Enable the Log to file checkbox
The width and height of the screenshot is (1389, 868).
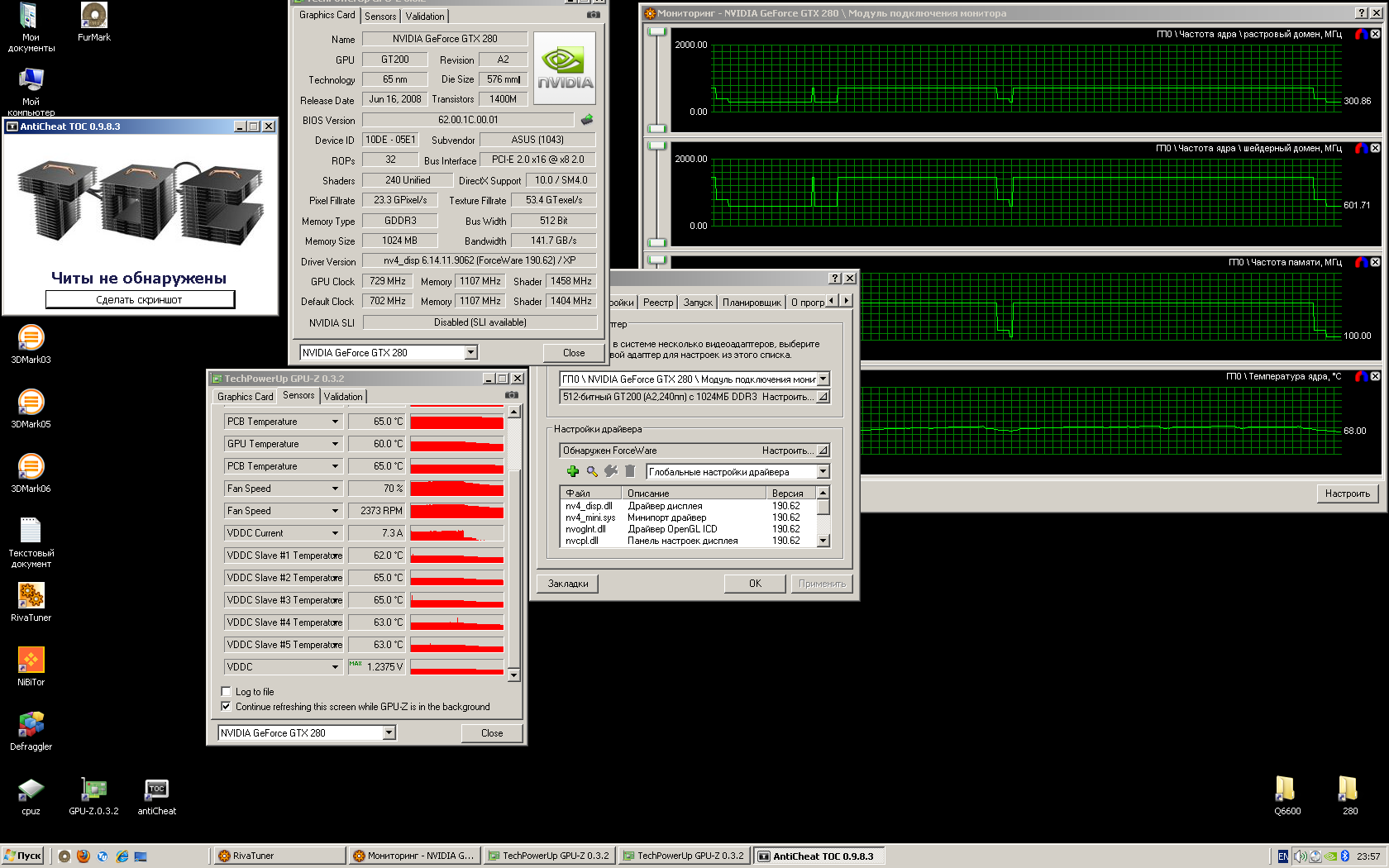pos(226,692)
